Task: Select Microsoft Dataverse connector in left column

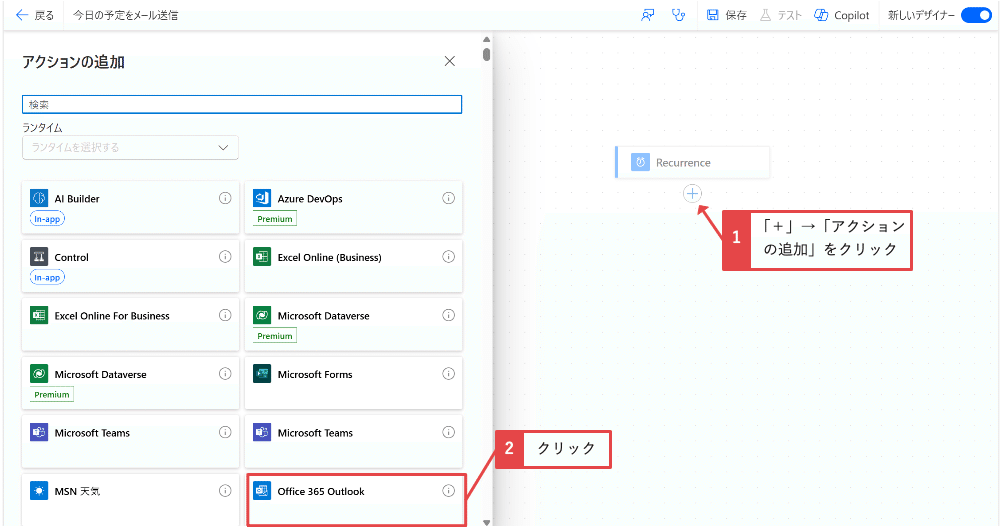Action: (x=130, y=383)
